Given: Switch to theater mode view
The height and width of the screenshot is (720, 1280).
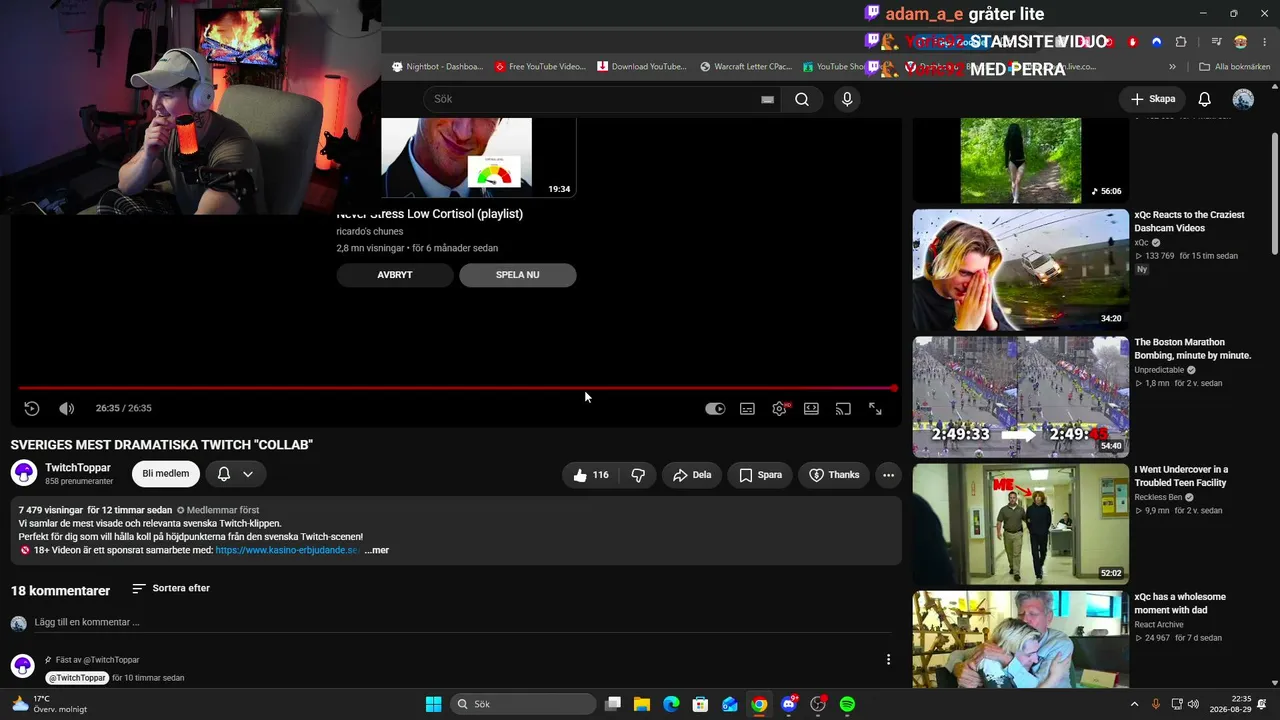Looking at the screenshot, I should [x=811, y=408].
